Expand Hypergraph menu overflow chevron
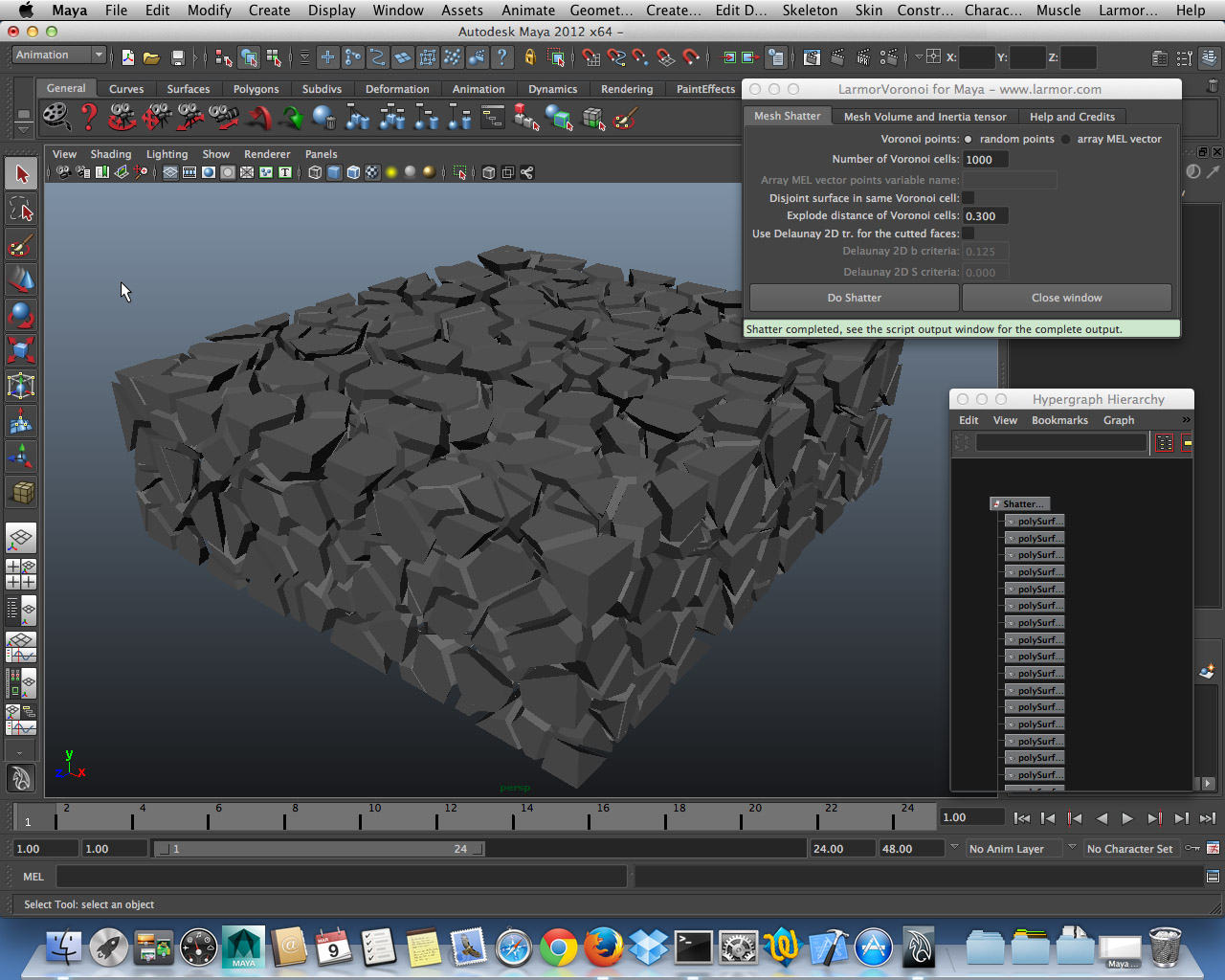The height and width of the screenshot is (980, 1225). click(x=1186, y=420)
